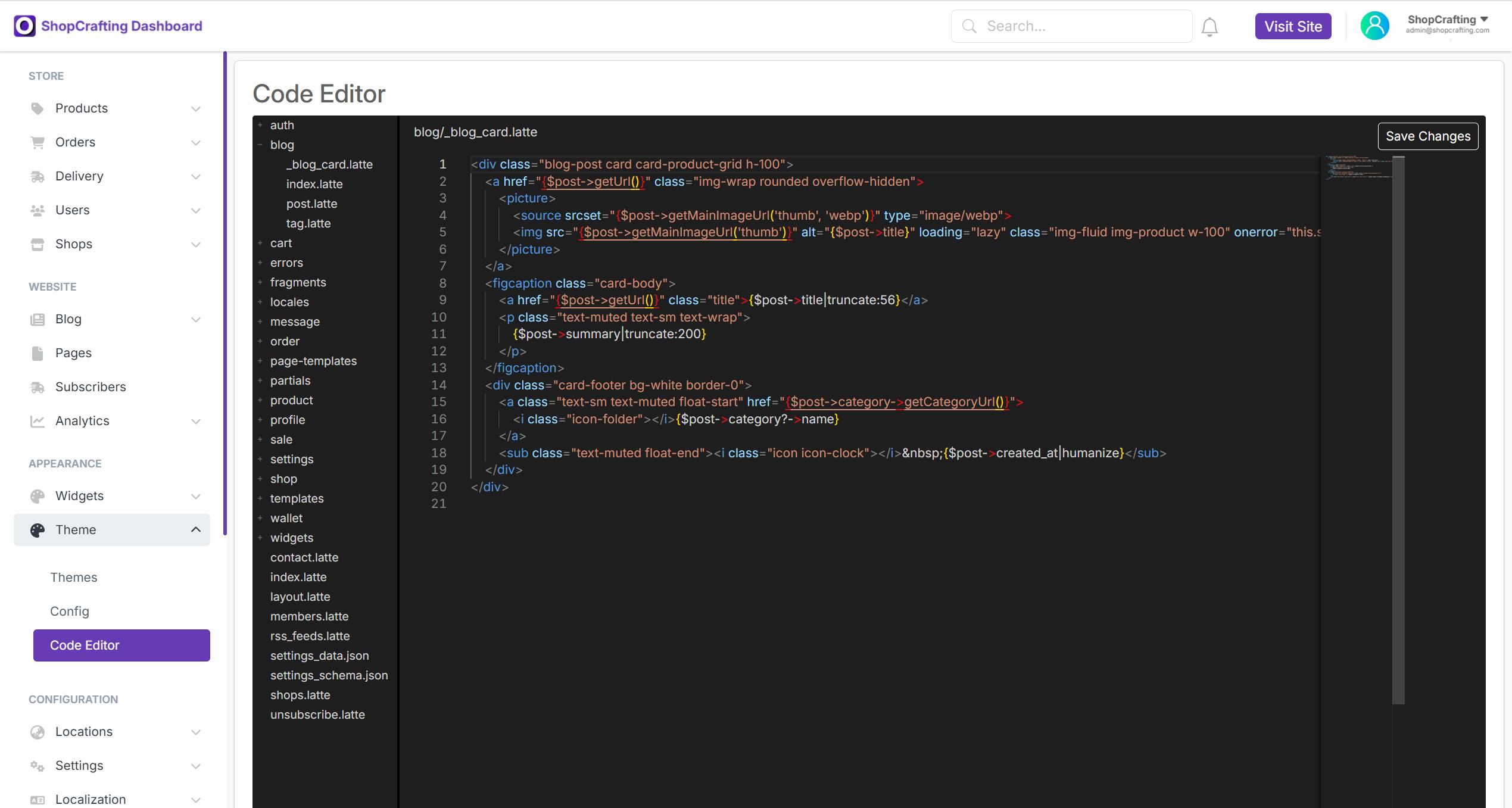1512x808 pixels.
Task: Click the Orders cart icon
Action: (x=37, y=142)
